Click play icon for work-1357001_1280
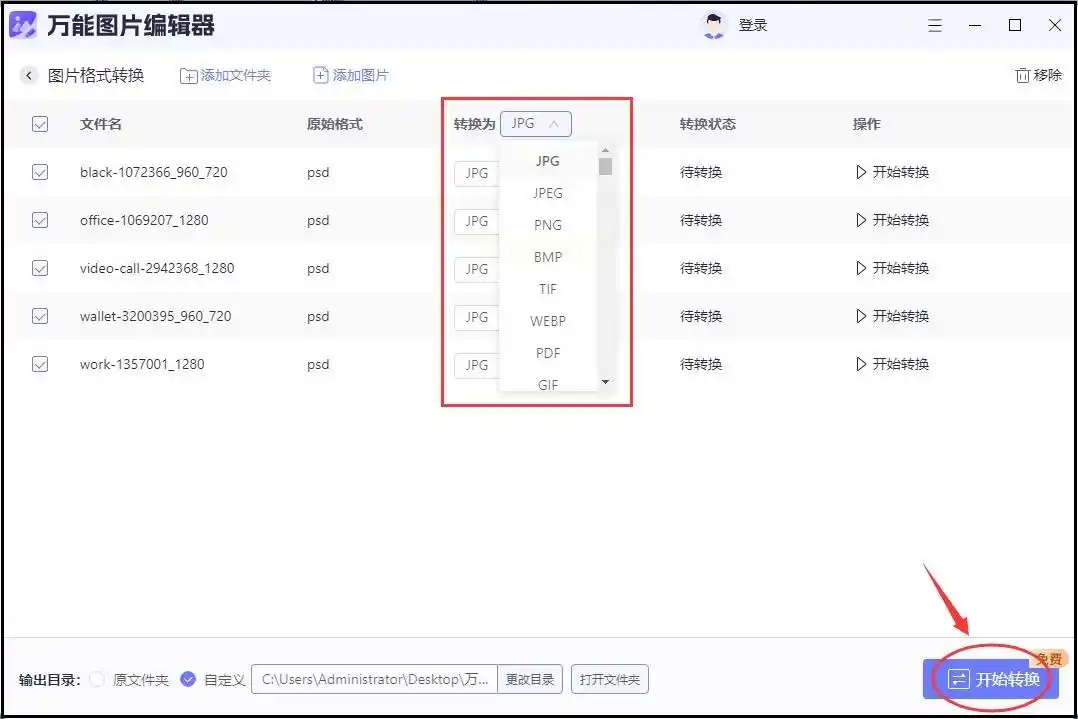The height and width of the screenshot is (719, 1078). 861,364
